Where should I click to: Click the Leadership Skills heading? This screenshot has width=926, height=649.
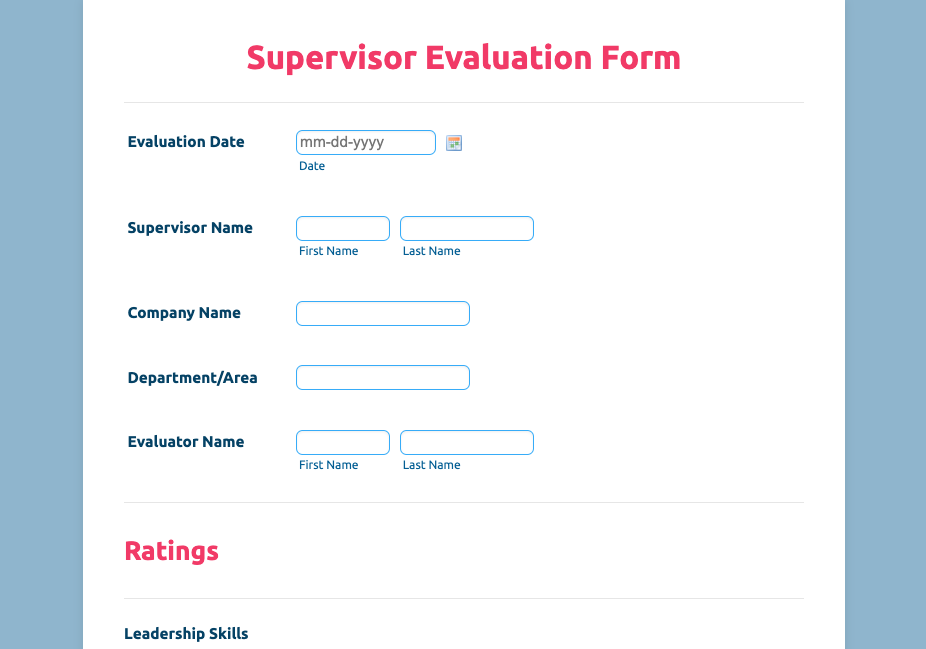(186, 634)
